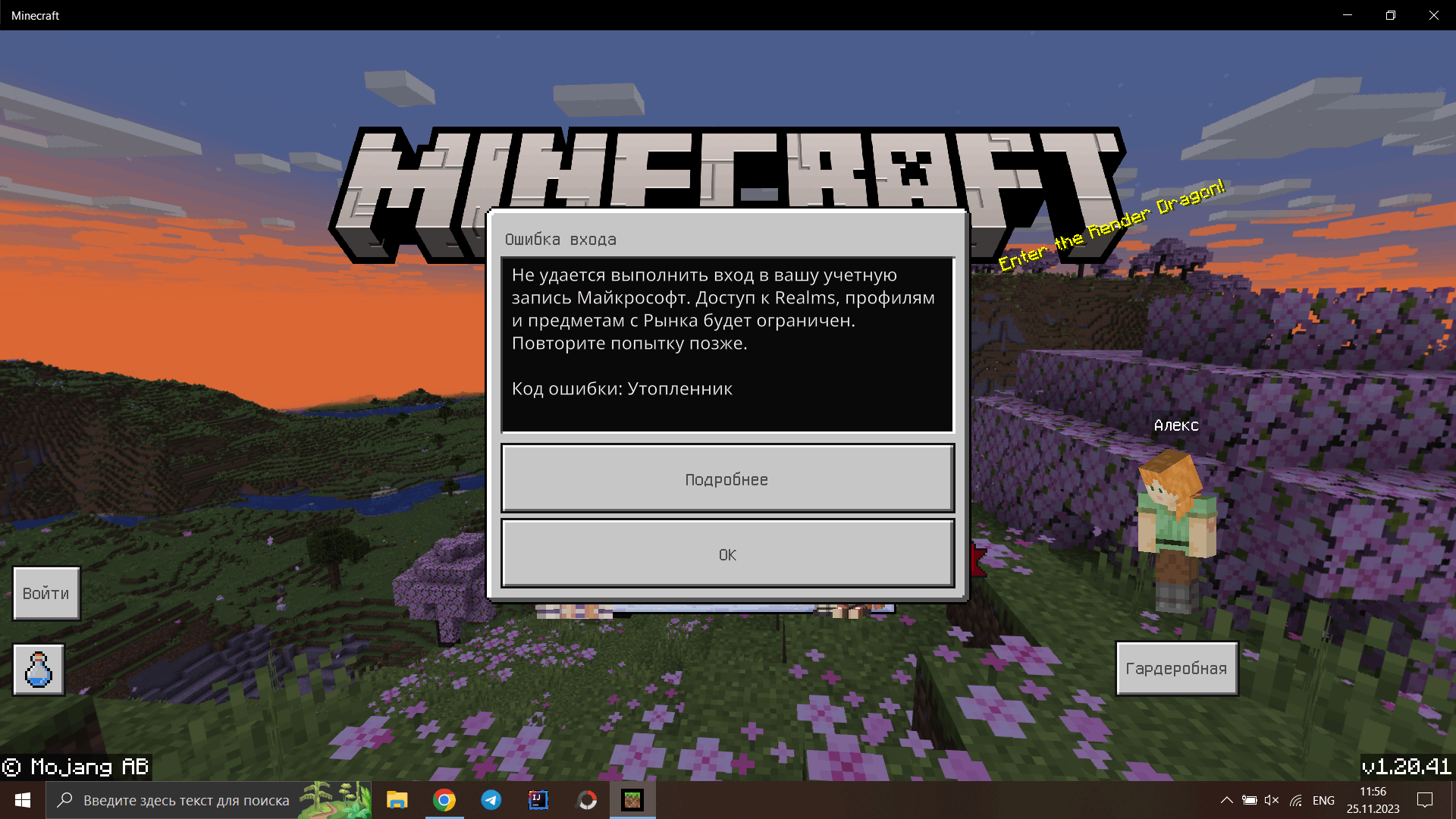Click the Minecraft taskbar icon
Viewport: 1456px width, 819px height.
coord(633,799)
